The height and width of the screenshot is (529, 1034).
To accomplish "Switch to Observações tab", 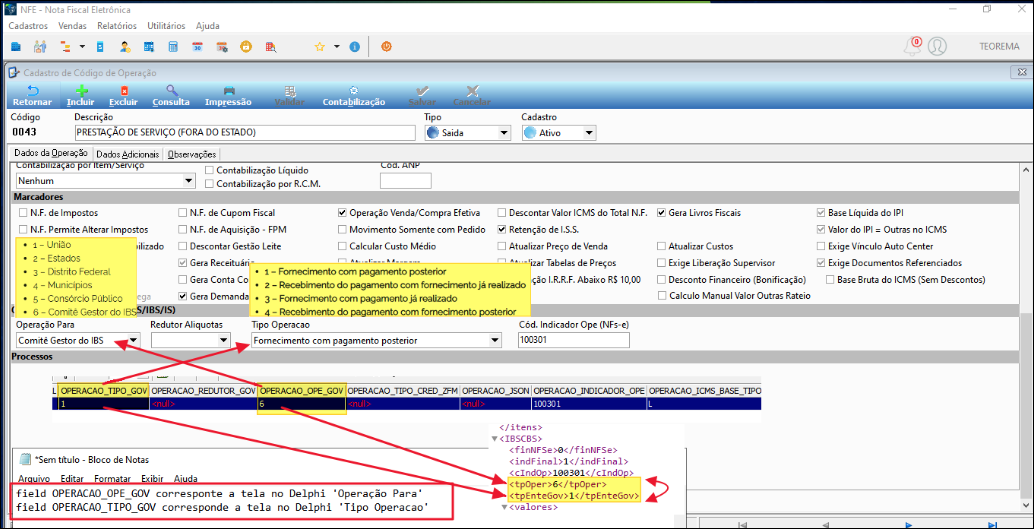I will coord(191,154).
